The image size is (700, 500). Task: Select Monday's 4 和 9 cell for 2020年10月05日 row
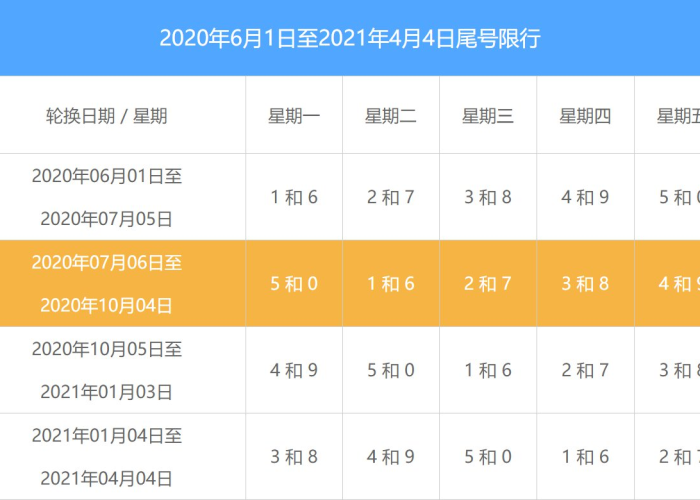click(x=294, y=371)
